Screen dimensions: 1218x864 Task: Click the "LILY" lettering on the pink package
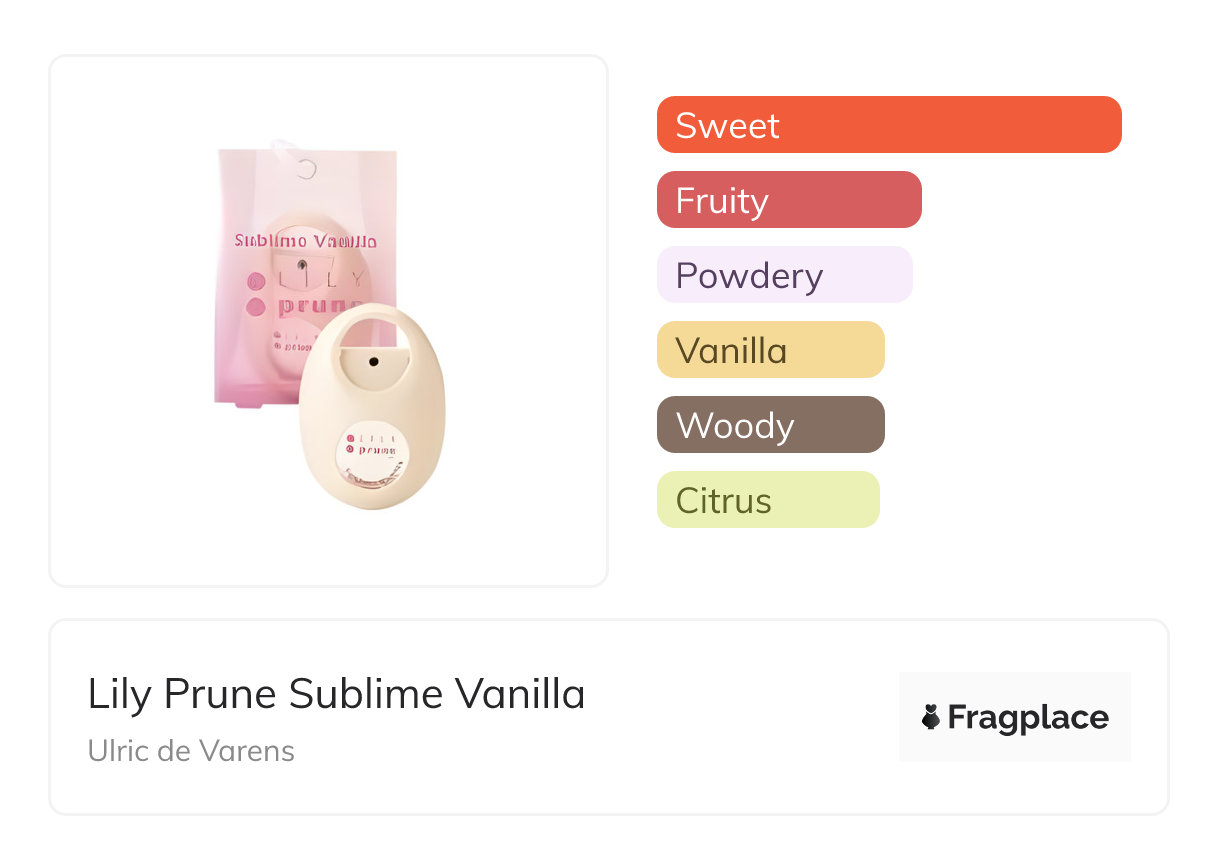(318, 279)
